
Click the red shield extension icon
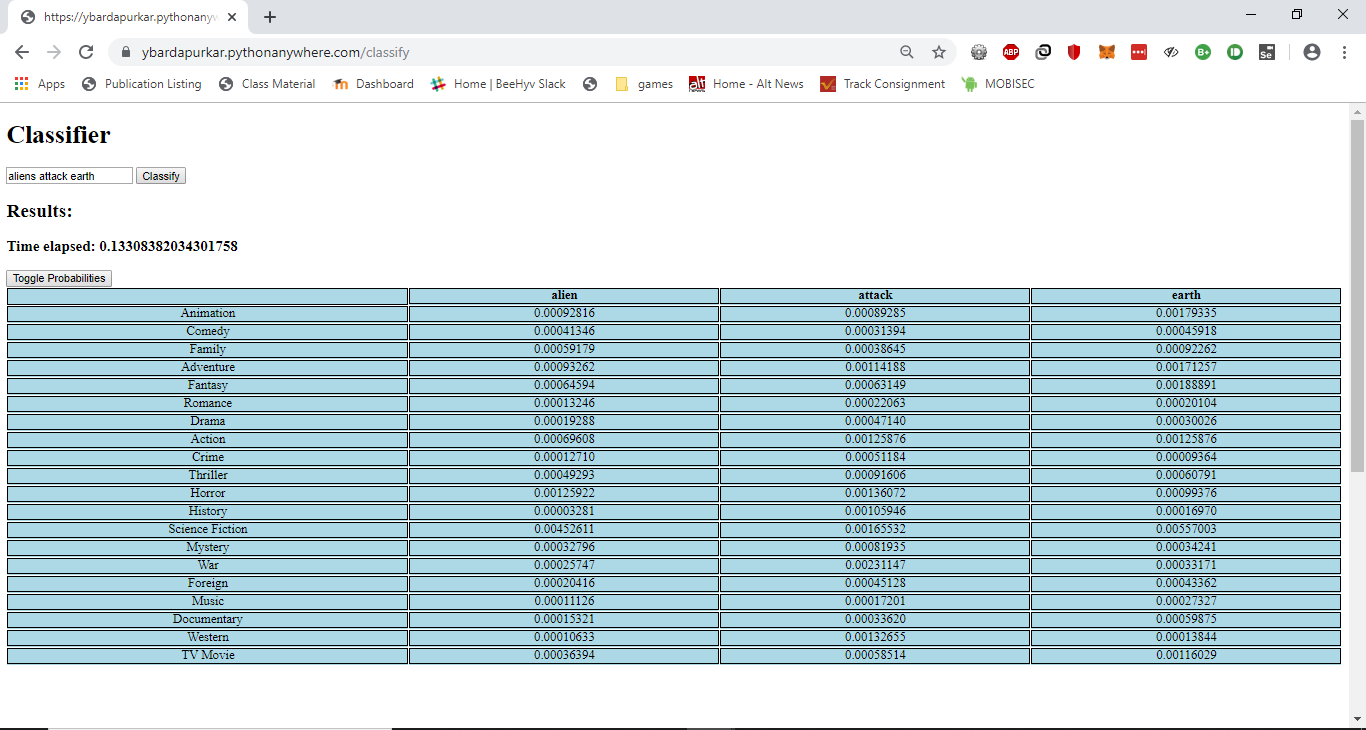coord(1074,52)
